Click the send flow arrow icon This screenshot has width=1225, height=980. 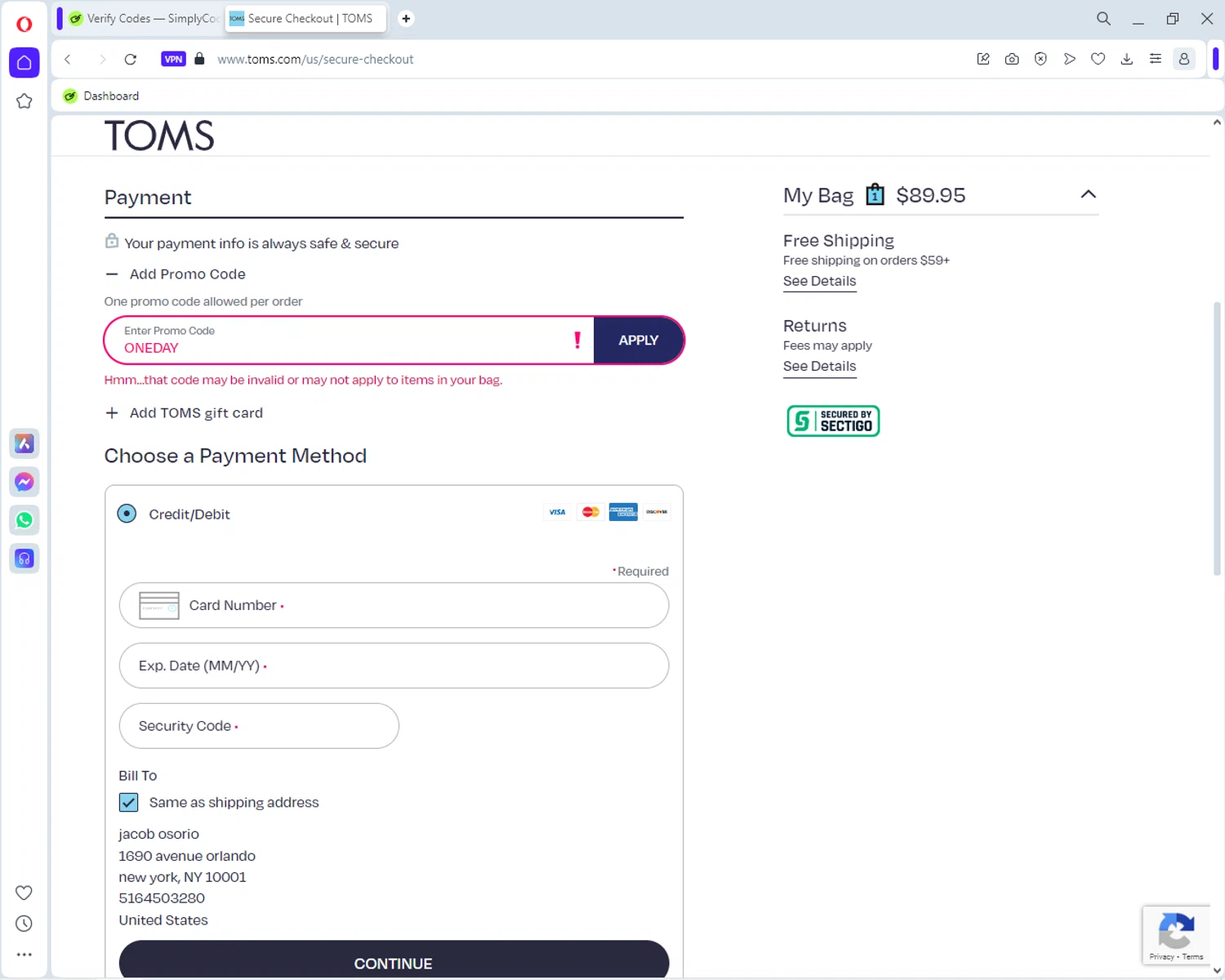click(1069, 59)
